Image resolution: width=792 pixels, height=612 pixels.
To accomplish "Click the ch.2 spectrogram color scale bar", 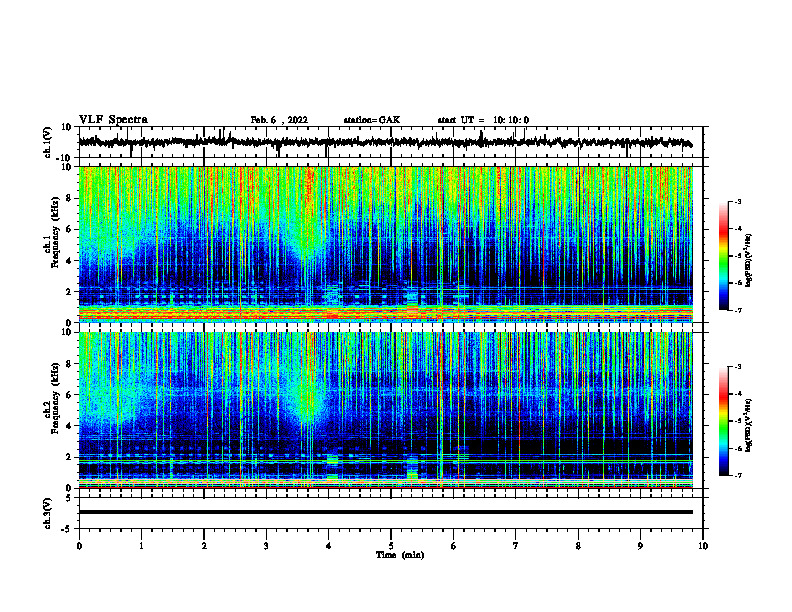I will (x=723, y=421).
